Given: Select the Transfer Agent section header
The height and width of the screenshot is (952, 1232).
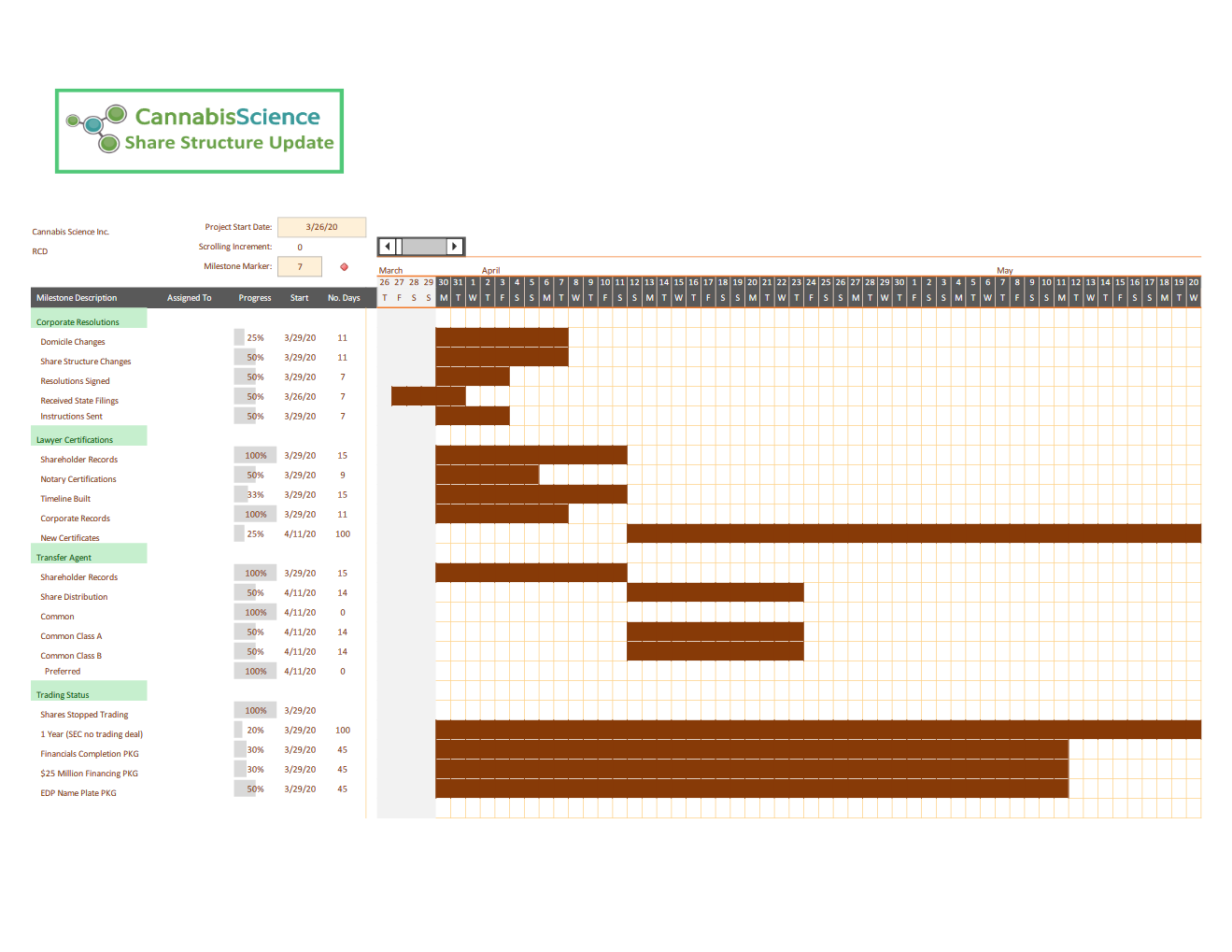Looking at the screenshot, I should click(64, 556).
